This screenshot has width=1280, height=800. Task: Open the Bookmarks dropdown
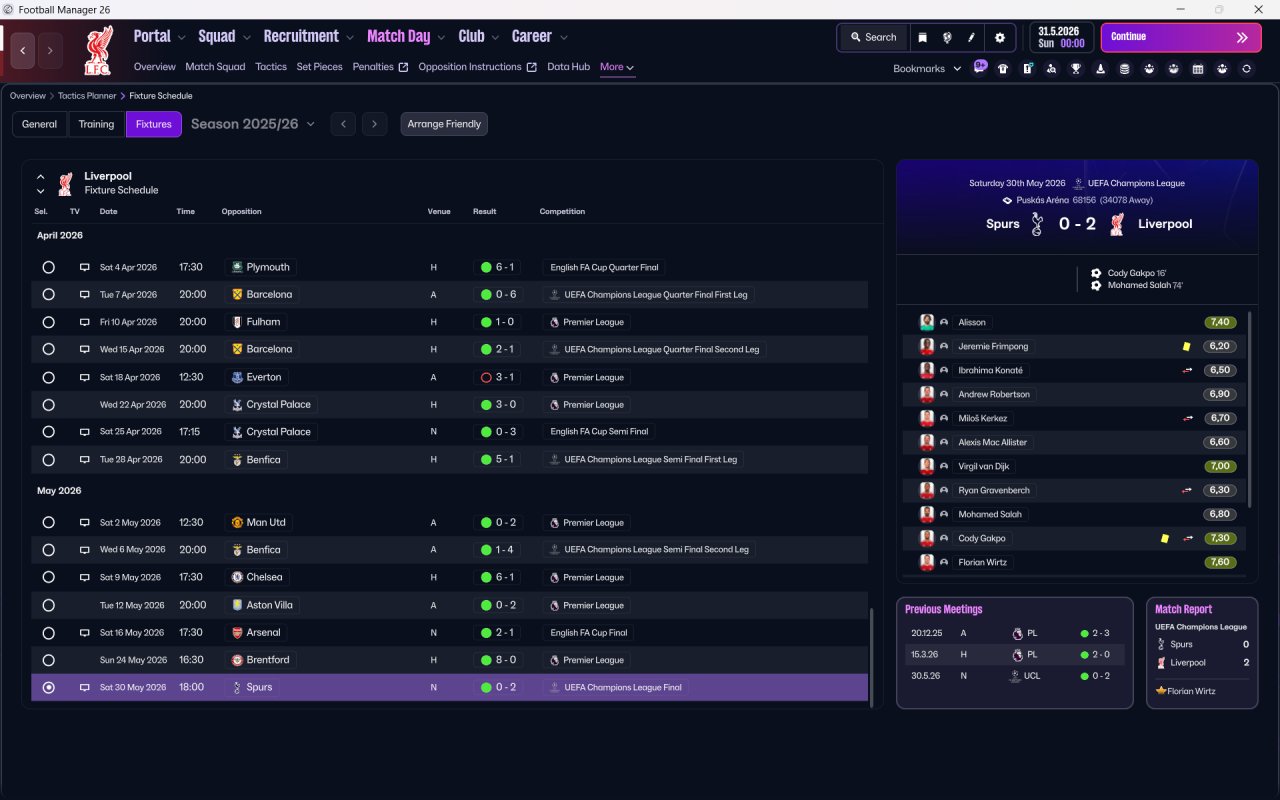(927, 69)
